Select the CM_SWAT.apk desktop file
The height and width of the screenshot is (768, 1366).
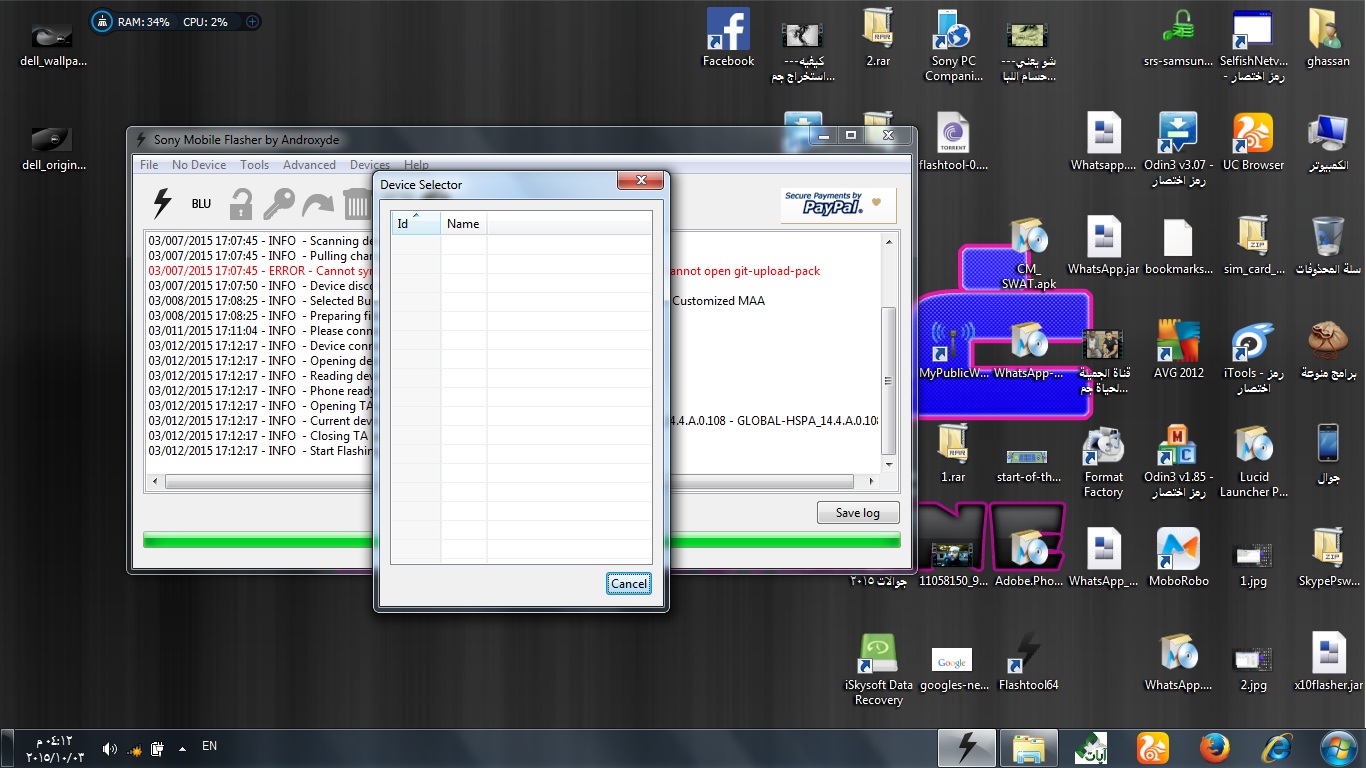tap(1028, 254)
